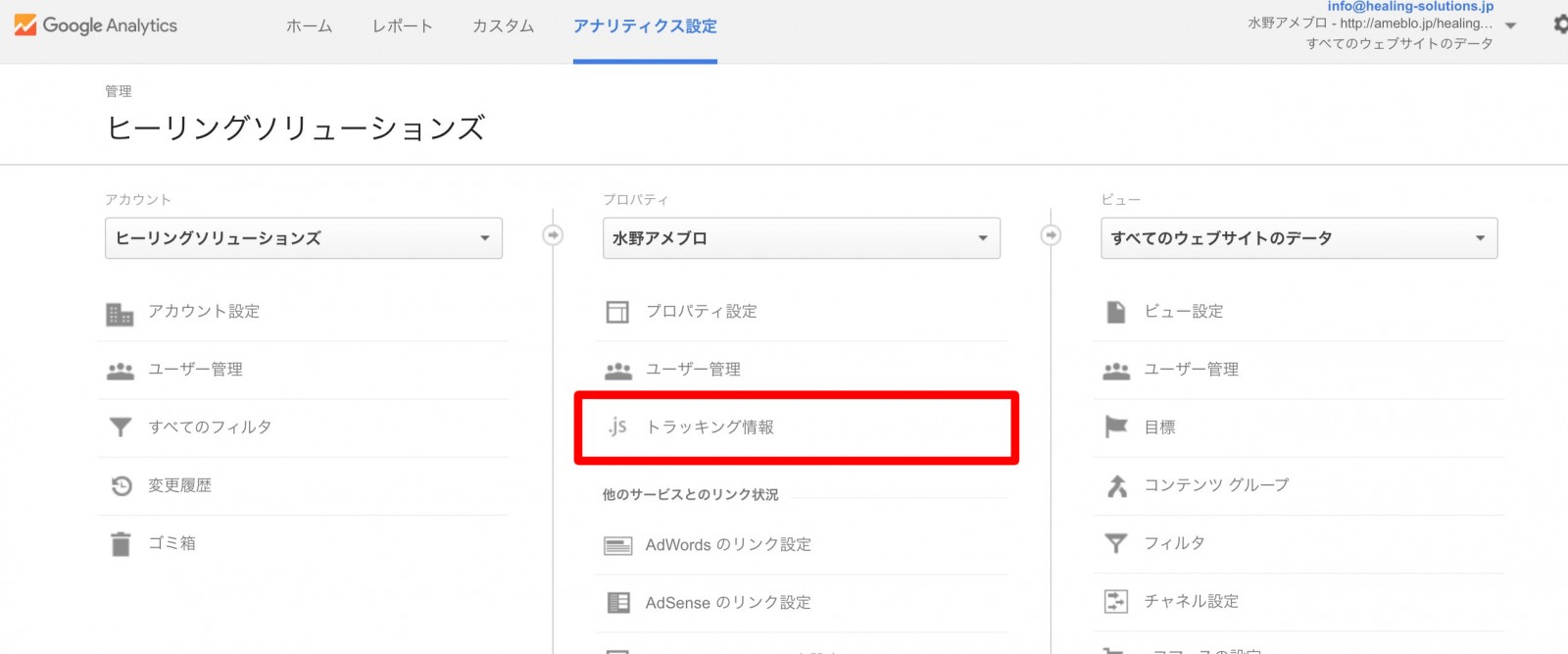Click the .js トラッキング情報 icon
The height and width of the screenshot is (654, 1568).
tap(616, 427)
